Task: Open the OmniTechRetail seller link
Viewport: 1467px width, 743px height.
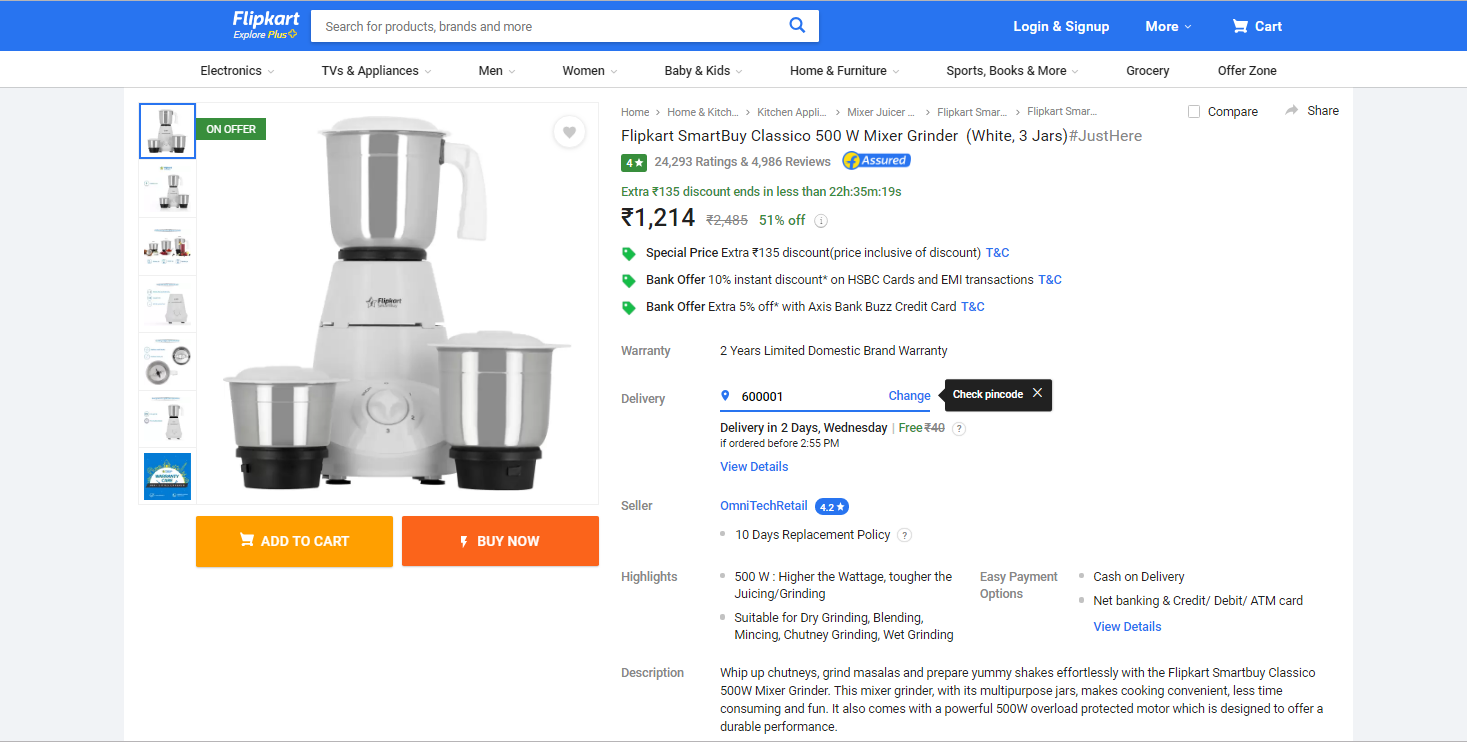Action: point(764,506)
